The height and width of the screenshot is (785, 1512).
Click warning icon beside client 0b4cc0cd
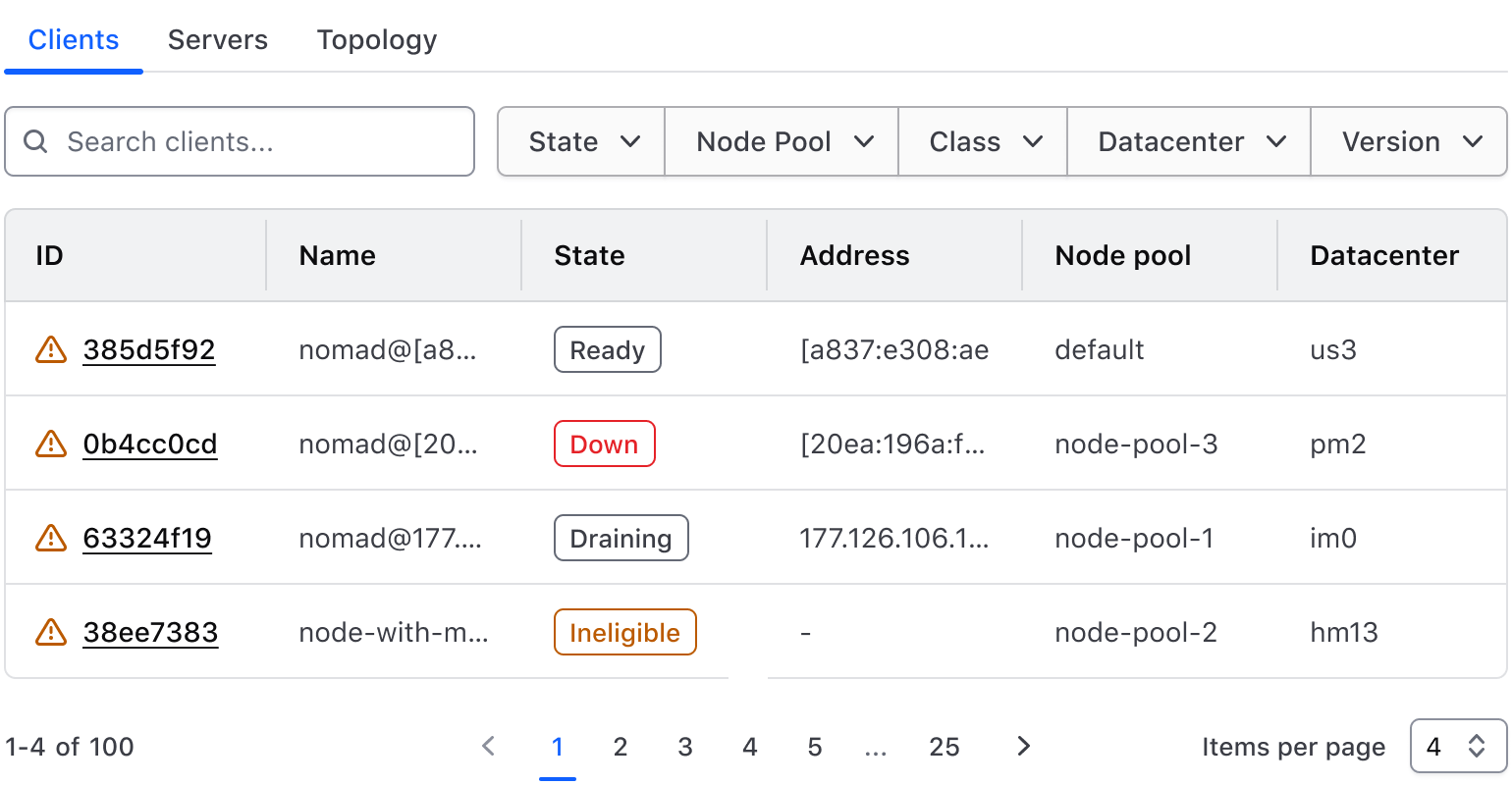[x=51, y=444]
